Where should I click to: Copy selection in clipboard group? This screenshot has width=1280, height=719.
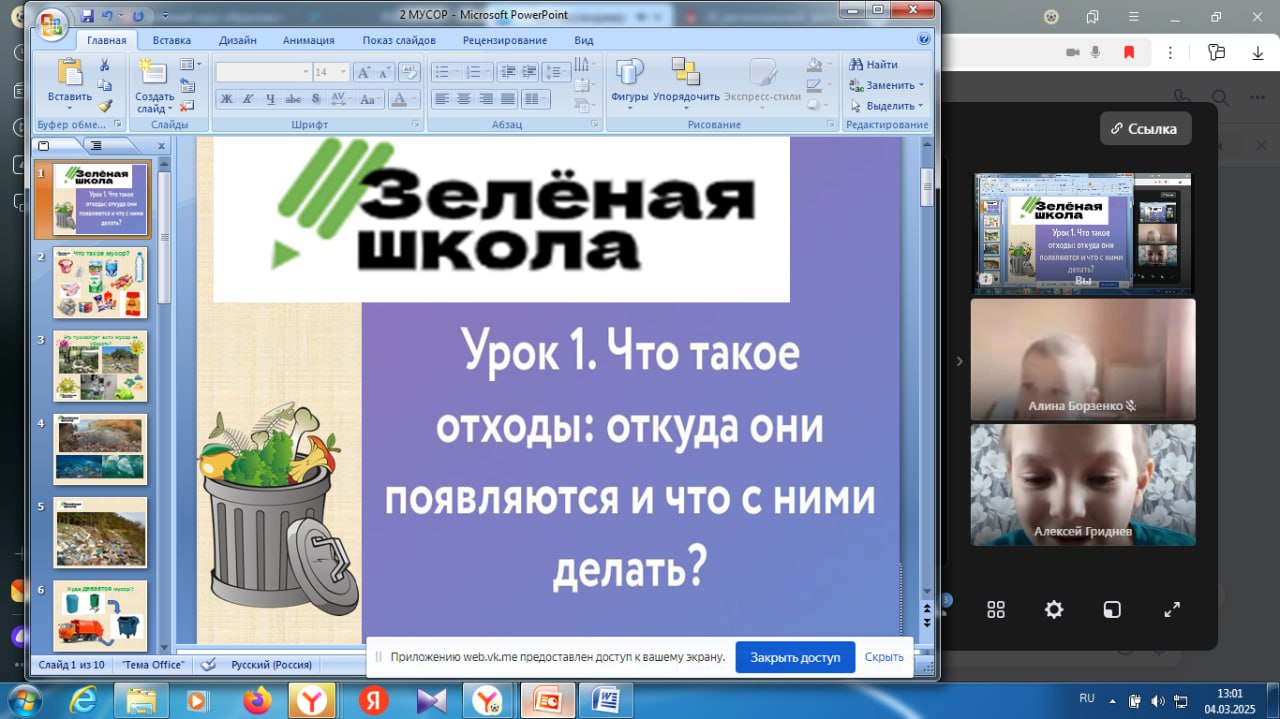click(x=104, y=85)
